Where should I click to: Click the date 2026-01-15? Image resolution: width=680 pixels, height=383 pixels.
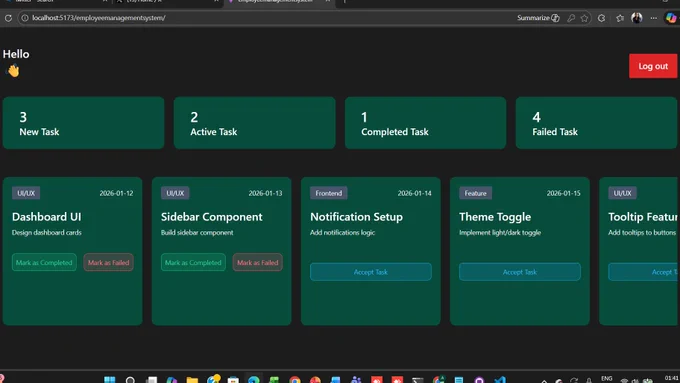point(563,193)
